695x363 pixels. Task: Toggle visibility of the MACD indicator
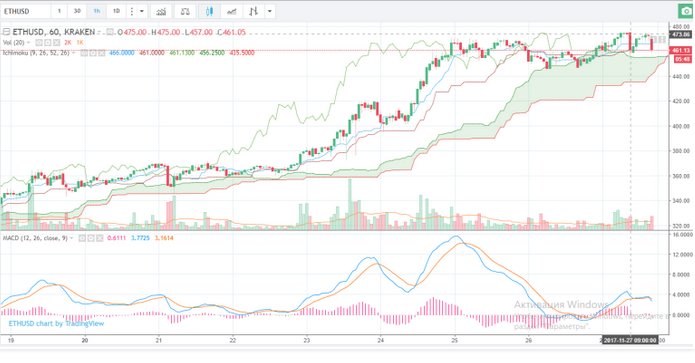[82, 238]
